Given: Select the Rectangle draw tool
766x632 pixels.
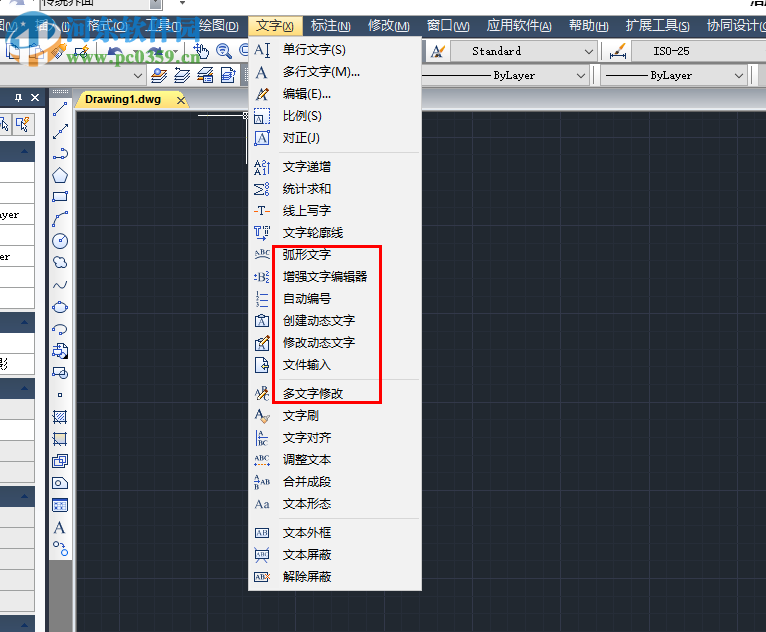Looking at the screenshot, I should (60, 197).
